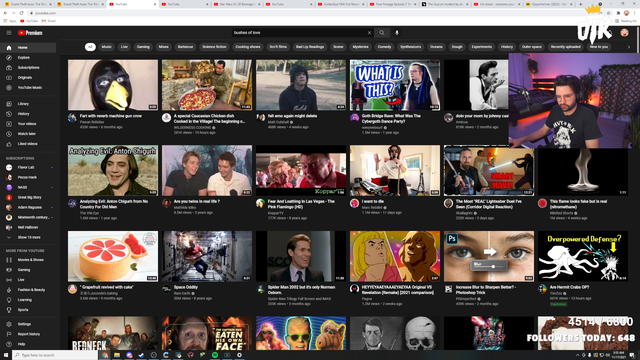640x360 pixels.
Task: Open Settings in the sidebar
Action: pyautogui.click(x=28, y=324)
